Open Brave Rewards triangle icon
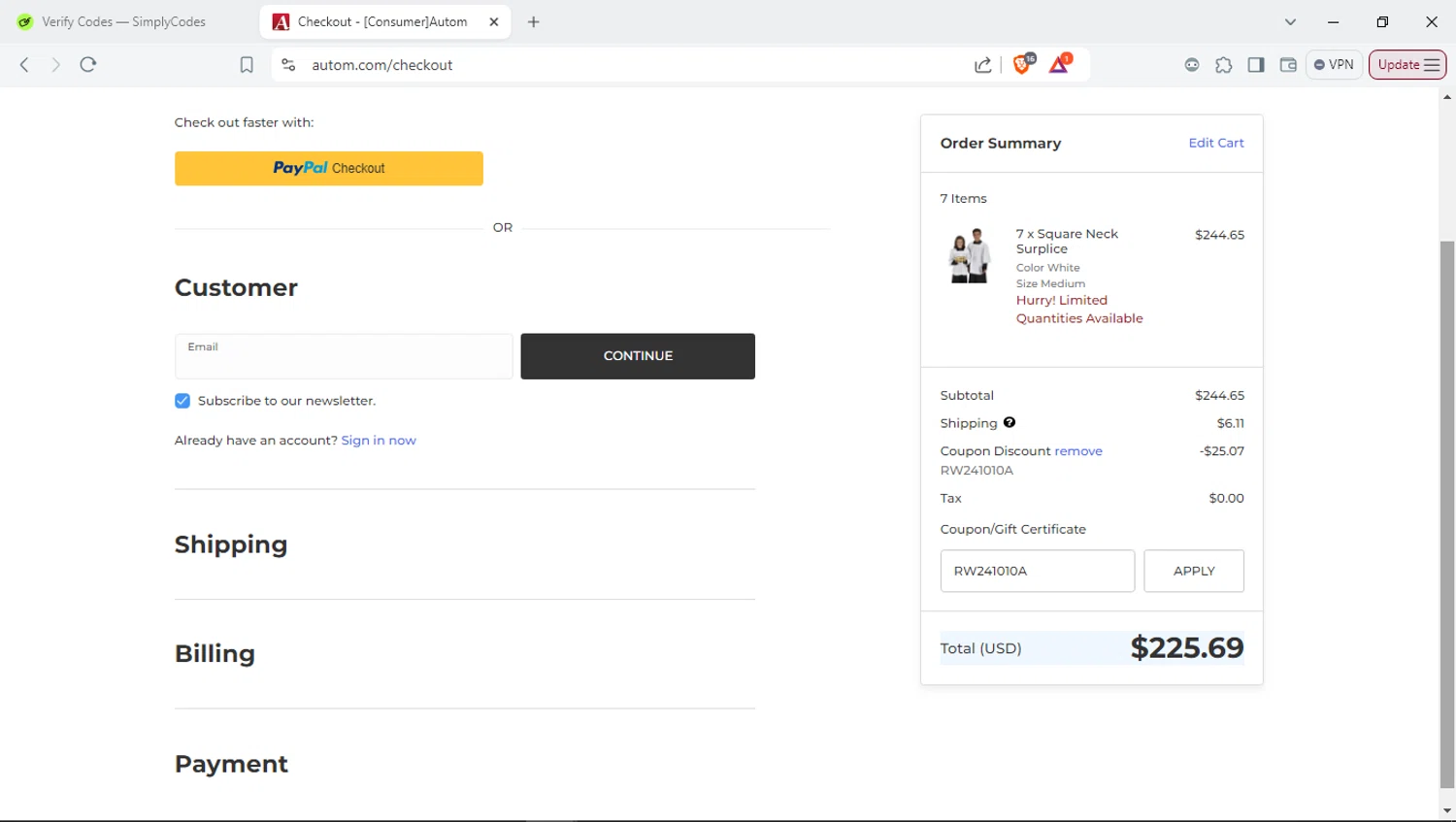 [1059, 64]
